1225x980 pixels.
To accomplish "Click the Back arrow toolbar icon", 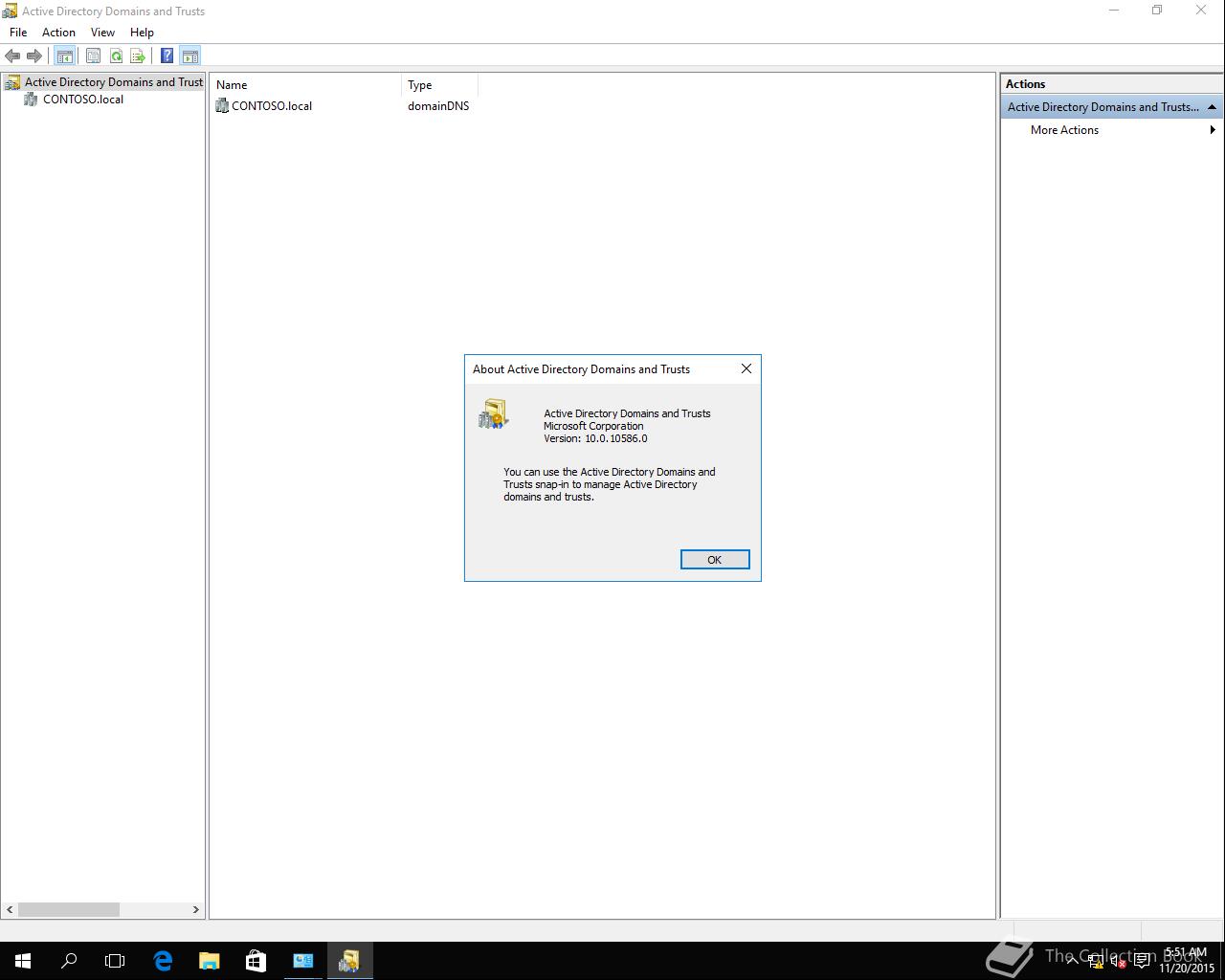I will [x=12, y=56].
